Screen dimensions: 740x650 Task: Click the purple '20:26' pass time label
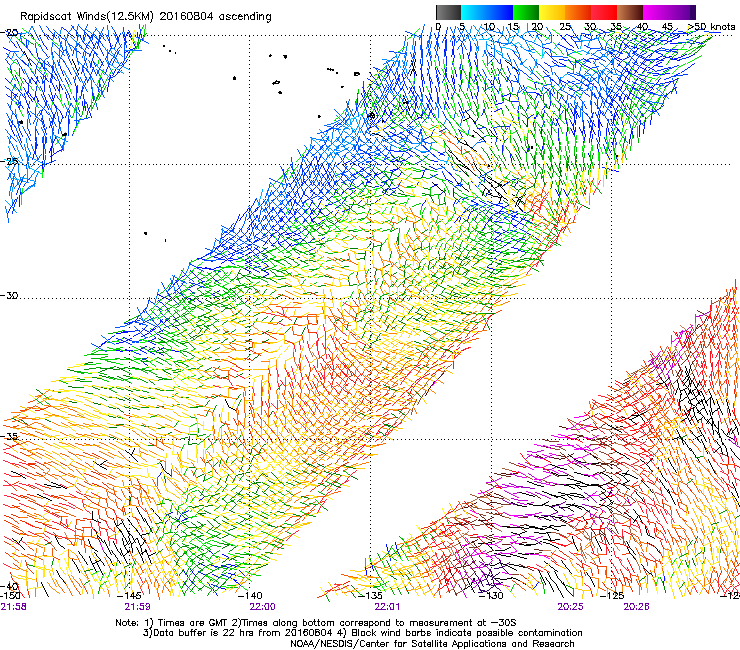pos(636,607)
